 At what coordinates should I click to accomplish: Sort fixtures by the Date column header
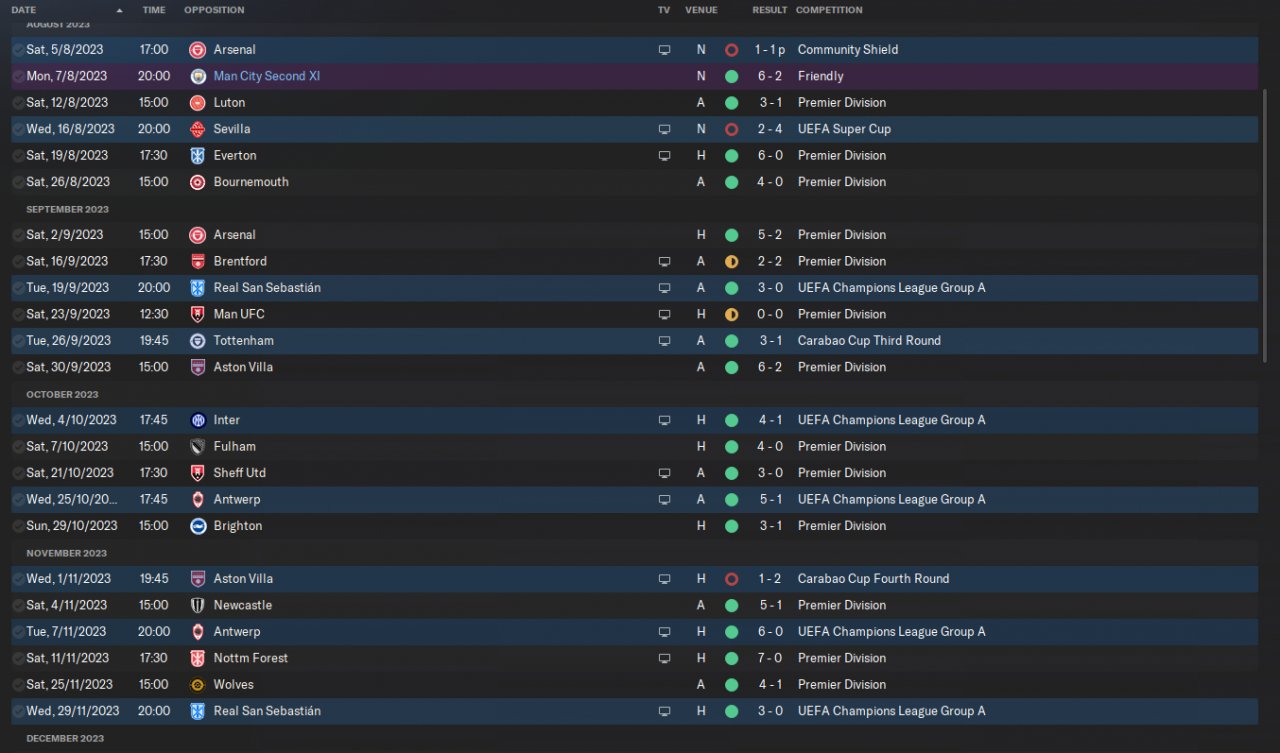(x=24, y=10)
